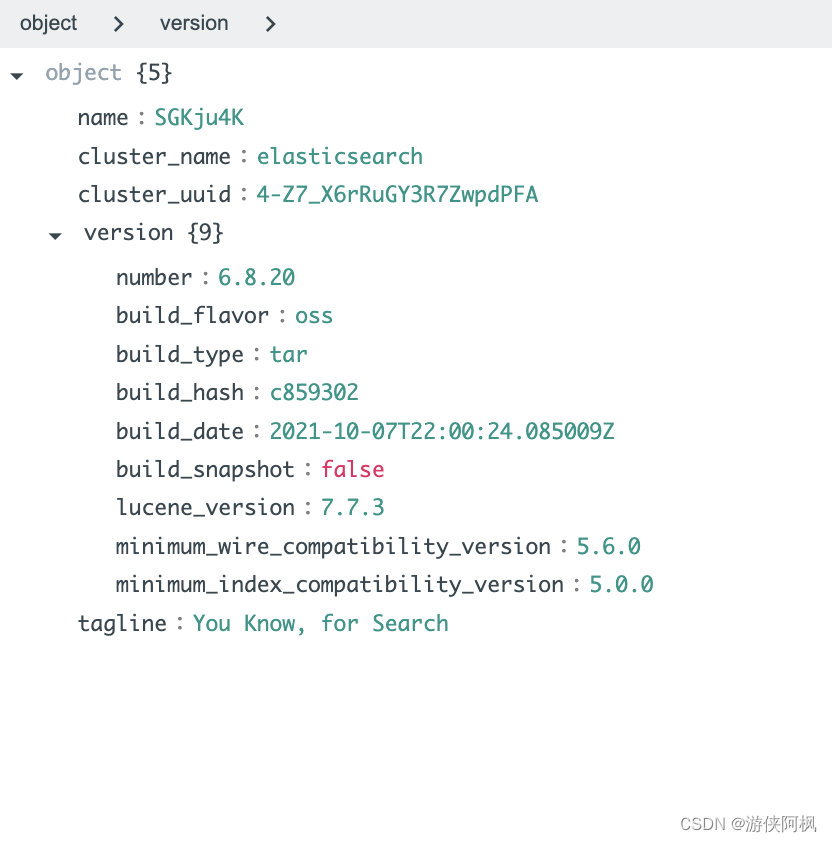Select the value 'elasticsearch'
The height and width of the screenshot is (842, 832).
point(339,157)
